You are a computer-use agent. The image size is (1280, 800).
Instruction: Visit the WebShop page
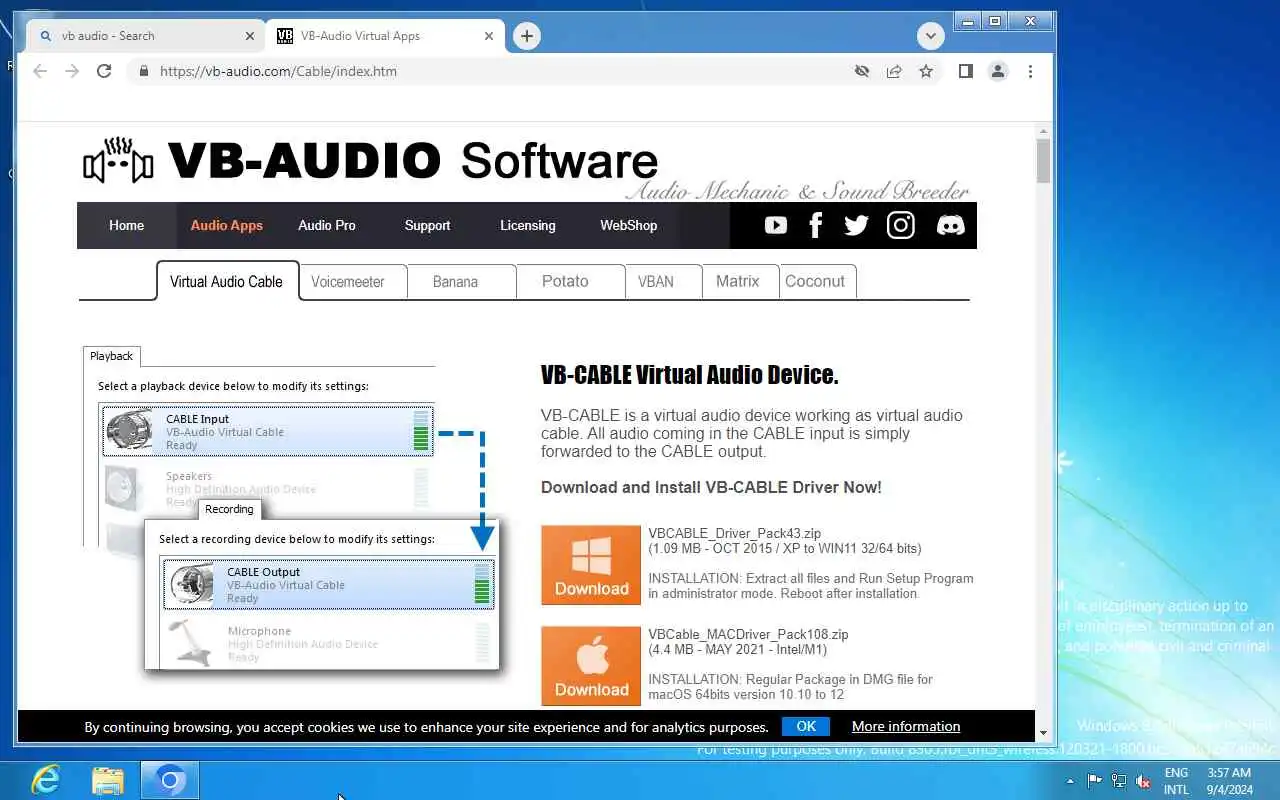point(628,225)
